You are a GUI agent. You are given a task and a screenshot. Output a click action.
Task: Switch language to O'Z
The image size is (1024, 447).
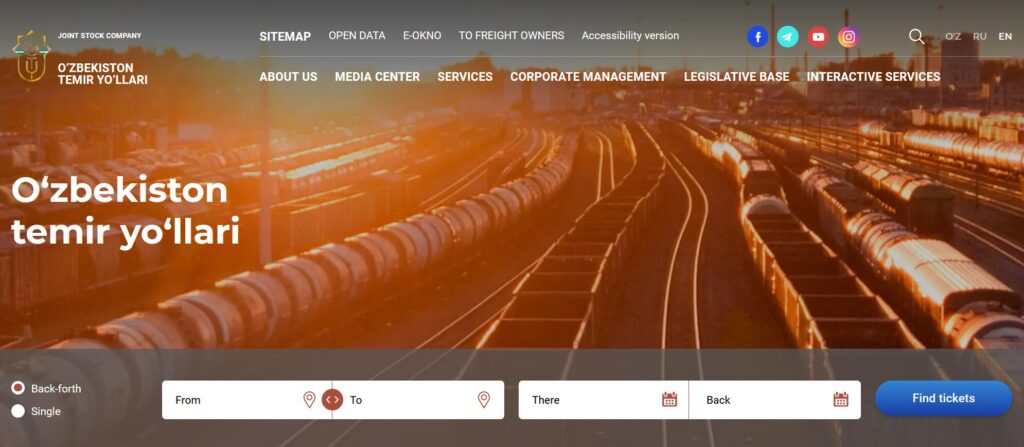[x=953, y=37]
